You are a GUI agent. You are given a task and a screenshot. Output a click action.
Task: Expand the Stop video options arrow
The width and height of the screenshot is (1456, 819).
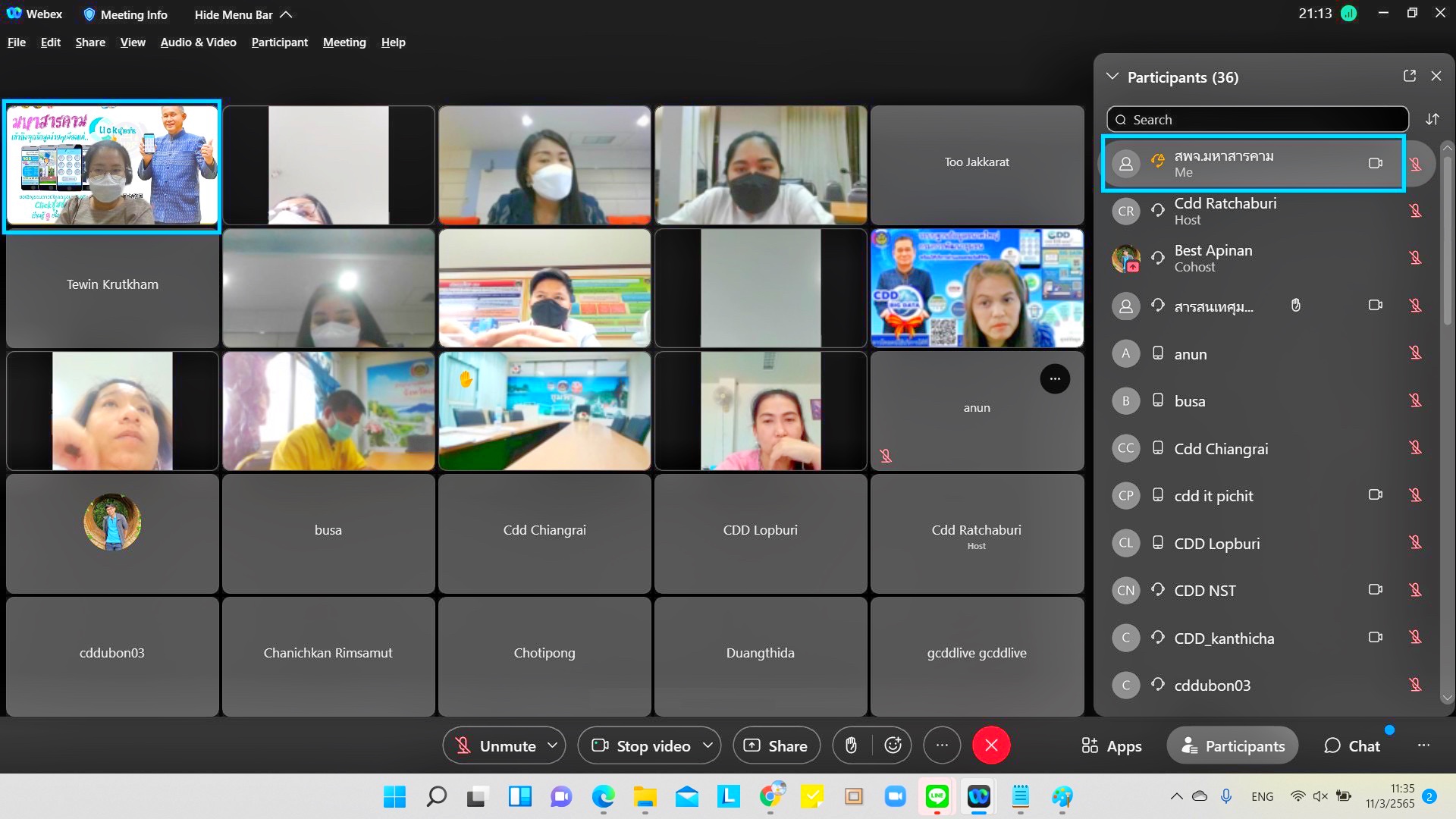(708, 745)
